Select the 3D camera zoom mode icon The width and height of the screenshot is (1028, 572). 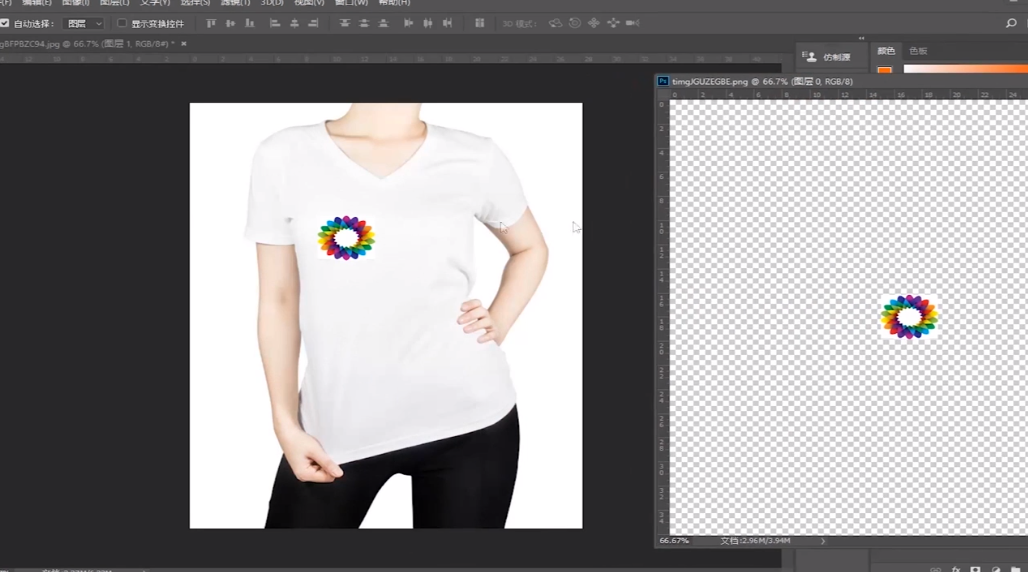point(633,23)
